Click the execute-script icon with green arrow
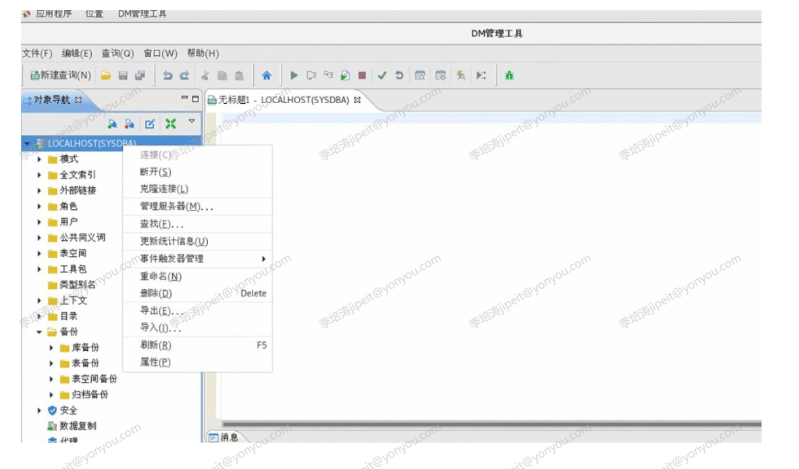Viewport: 799px width, 469px height. pyautogui.click(x=345, y=75)
